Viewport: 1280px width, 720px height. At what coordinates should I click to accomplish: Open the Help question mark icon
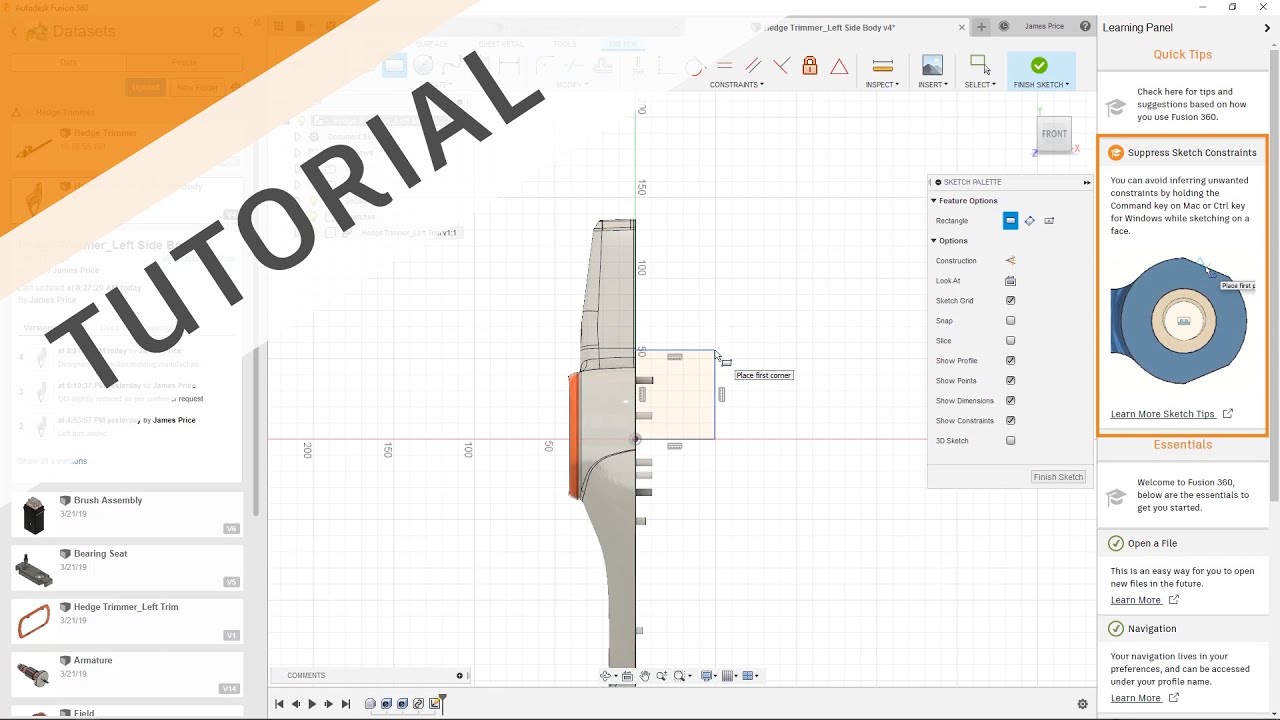tap(1085, 27)
